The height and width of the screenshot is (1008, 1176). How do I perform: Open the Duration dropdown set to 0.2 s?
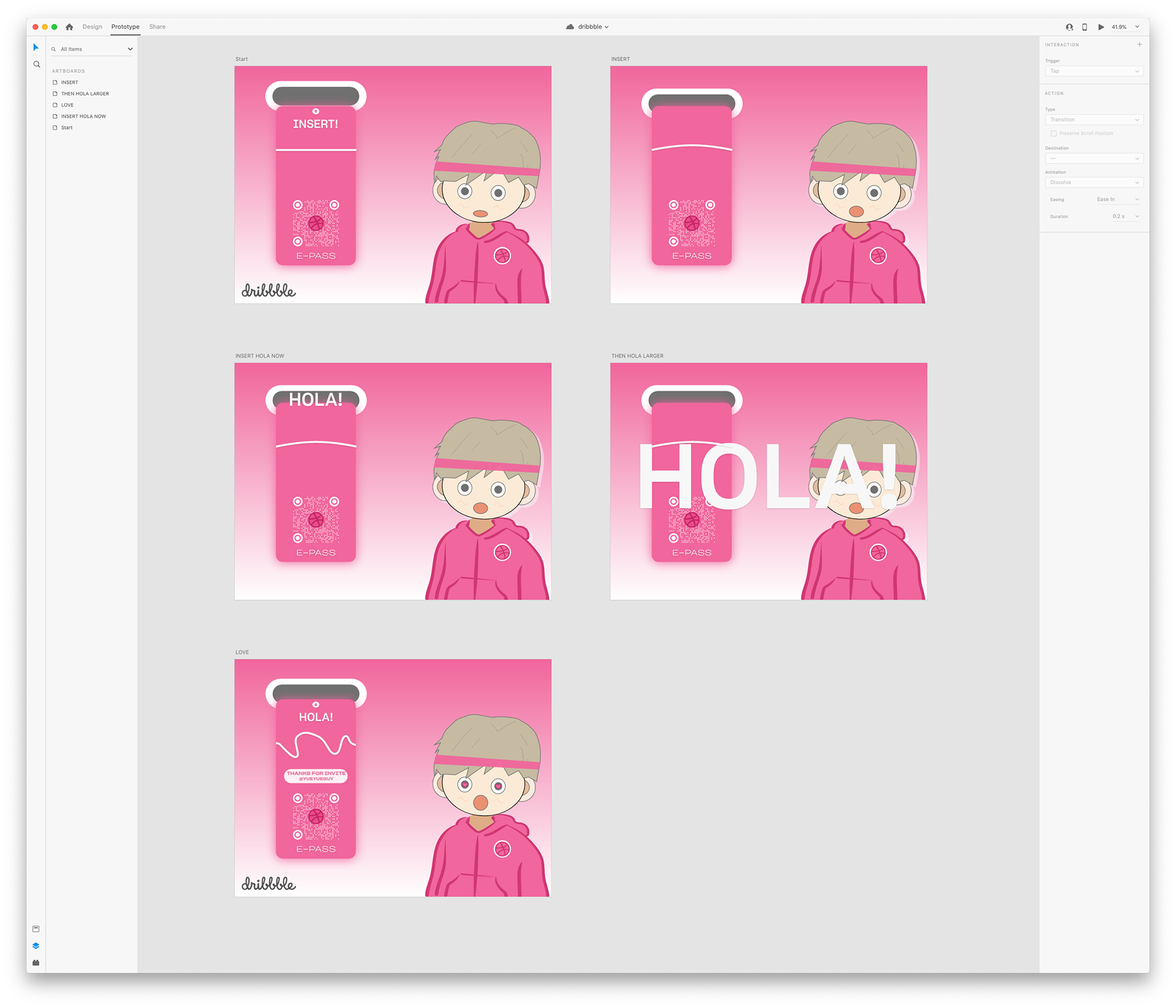pyautogui.click(x=1125, y=216)
